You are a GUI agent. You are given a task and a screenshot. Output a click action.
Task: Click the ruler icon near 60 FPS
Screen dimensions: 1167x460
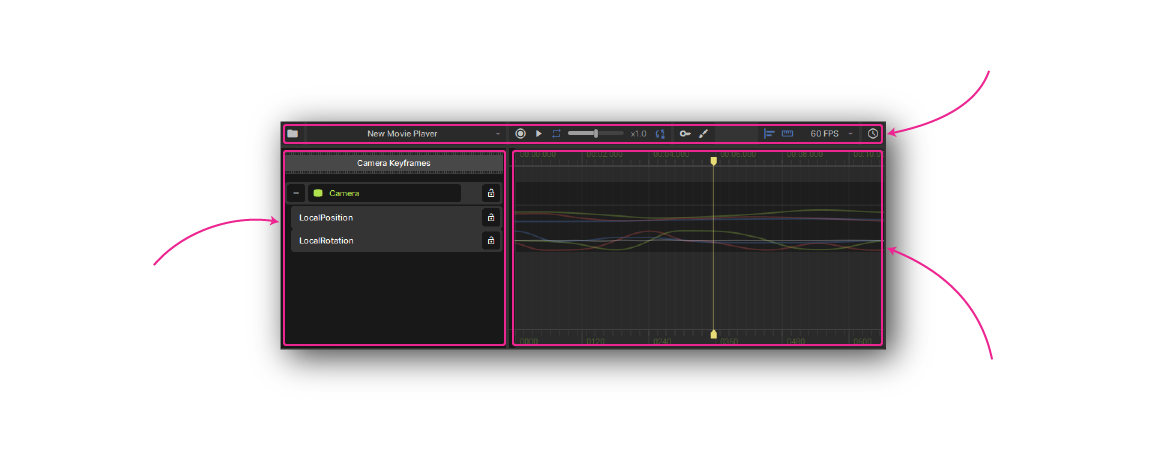click(x=787, y=133)
